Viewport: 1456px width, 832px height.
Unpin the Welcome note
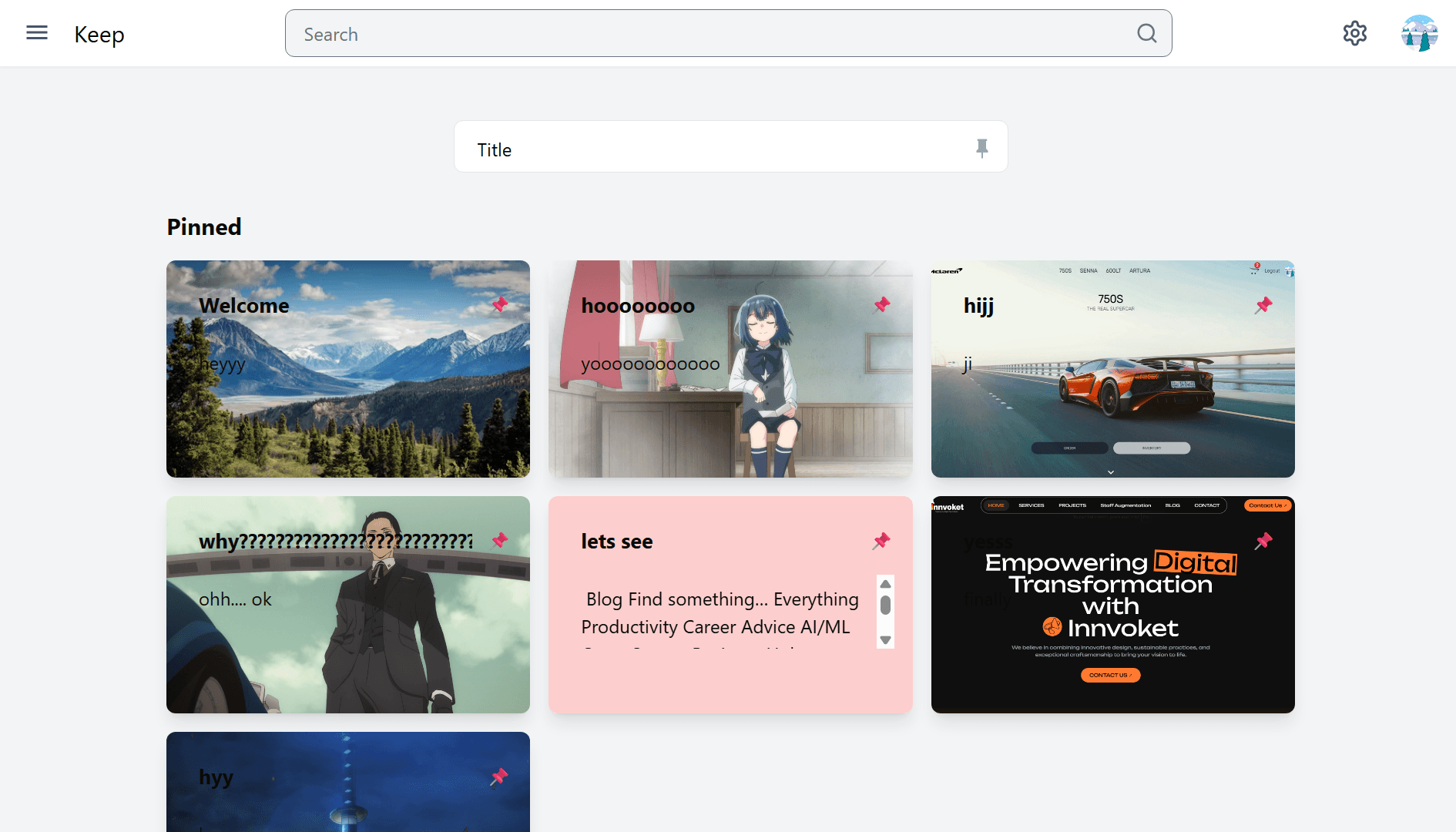pyautogui.click(x=500, y=305)
